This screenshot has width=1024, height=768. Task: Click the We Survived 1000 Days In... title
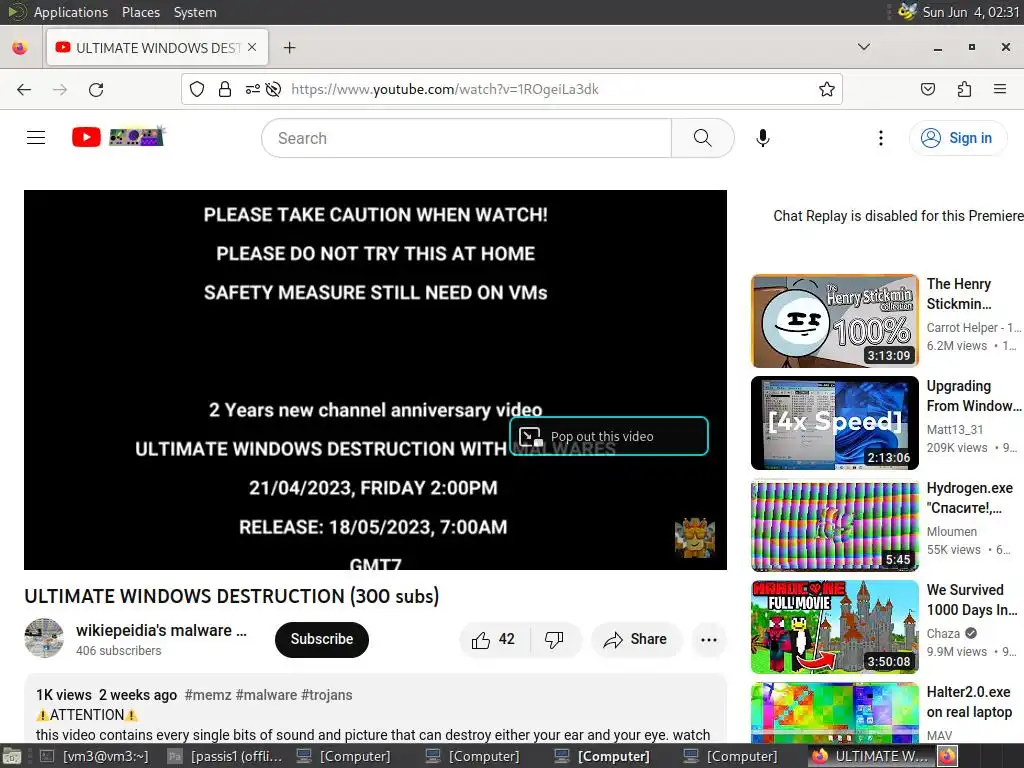click(972, 600)
